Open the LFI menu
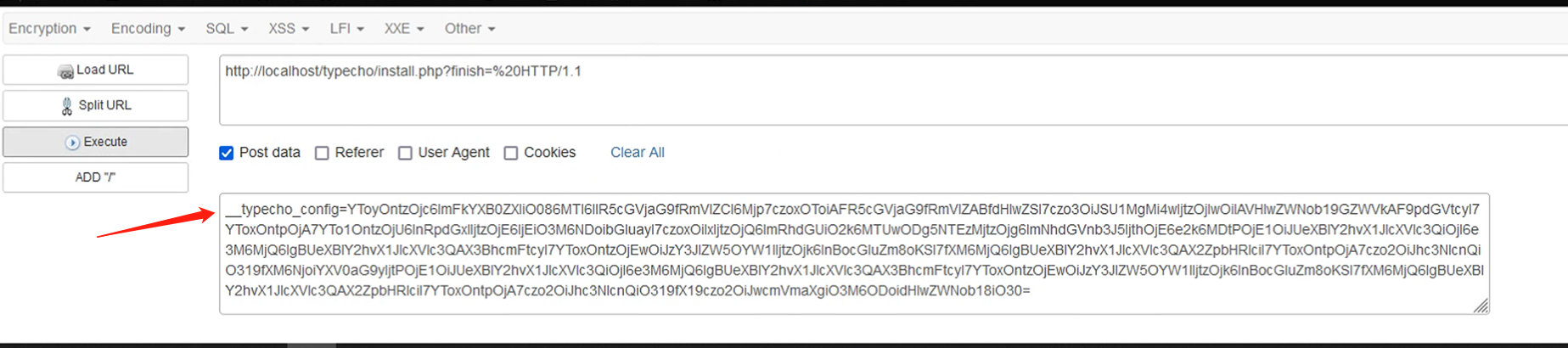The width and height of the screenshot is (1568, 348). (346, 28)
